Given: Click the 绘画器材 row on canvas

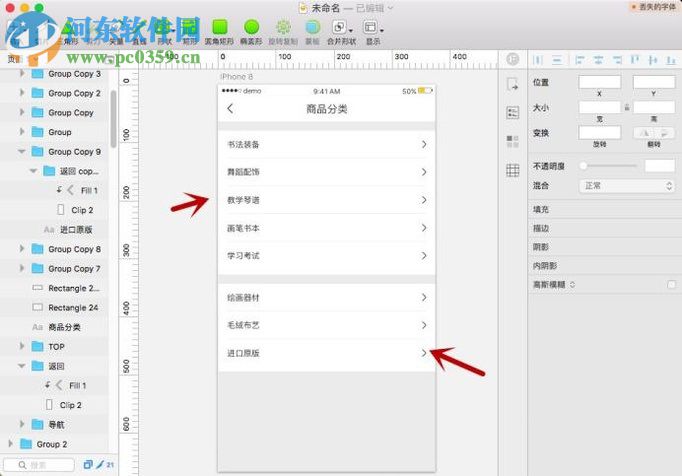Looking at the screenshot, I should tap(327, 298).
